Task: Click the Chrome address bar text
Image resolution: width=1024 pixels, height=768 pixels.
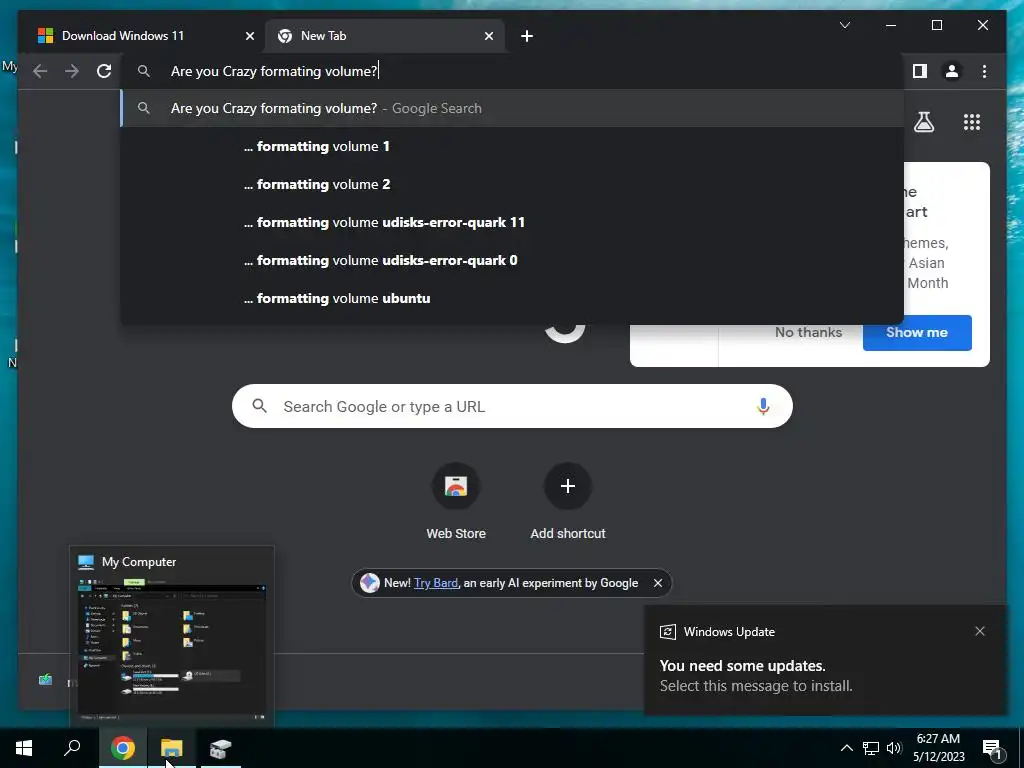Action: click(x=274, y=71)
